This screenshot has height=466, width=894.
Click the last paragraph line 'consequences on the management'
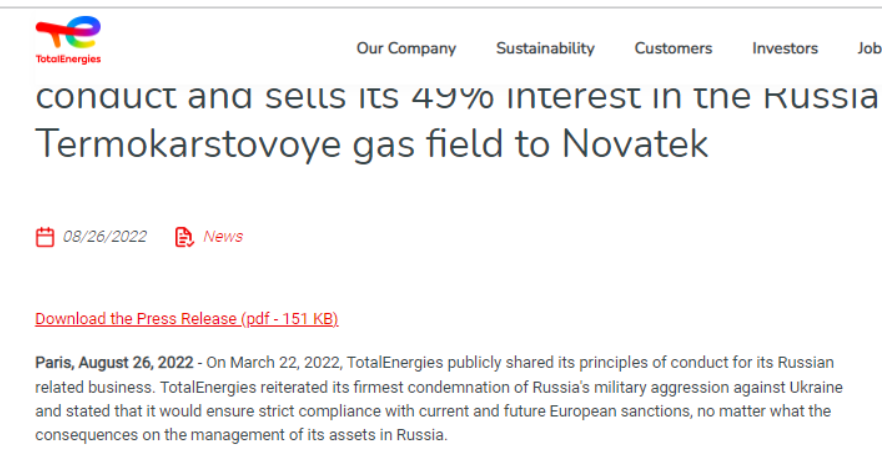click(240, 435)
